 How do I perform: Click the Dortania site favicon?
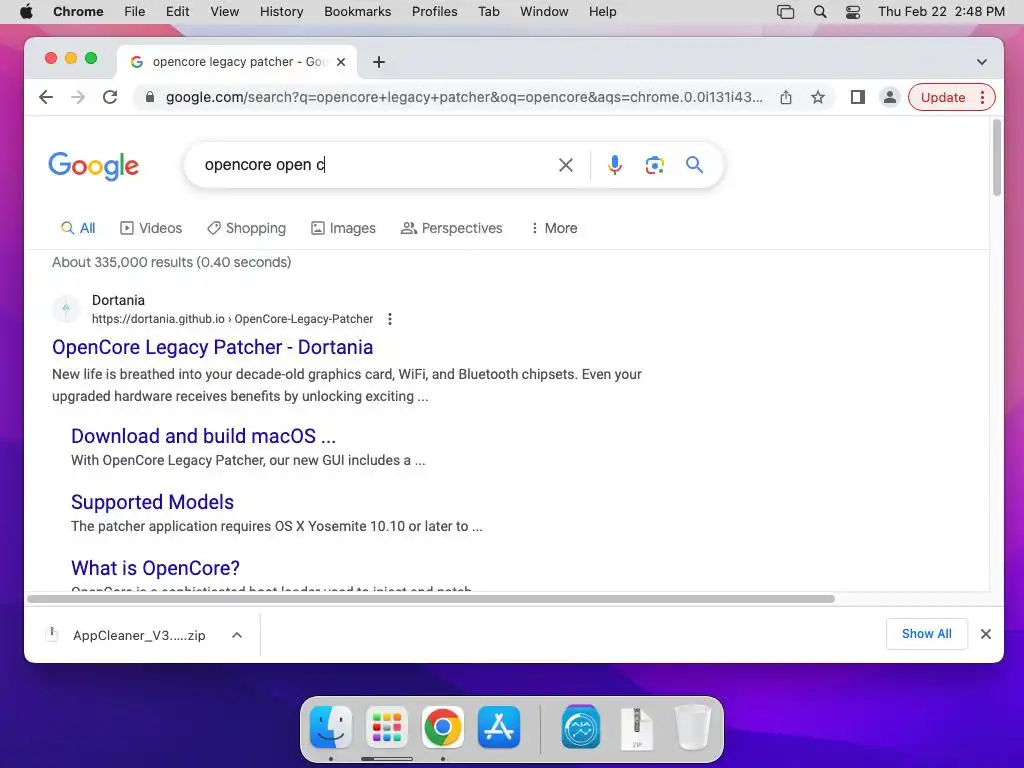[x=66, y=309]
